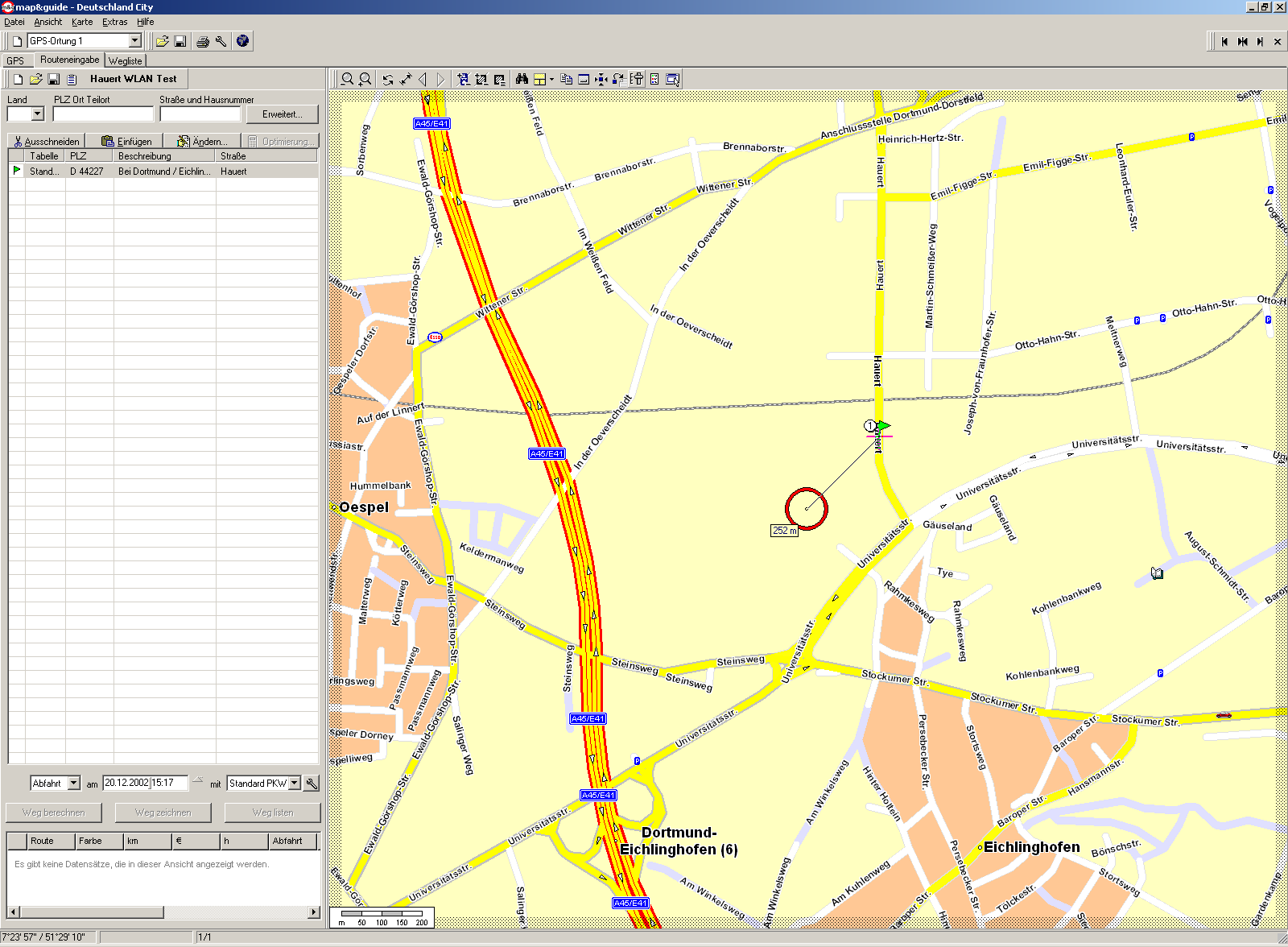
Task: Open settings with main toolbar wrench icon
Action: click(x=221, y=41)
